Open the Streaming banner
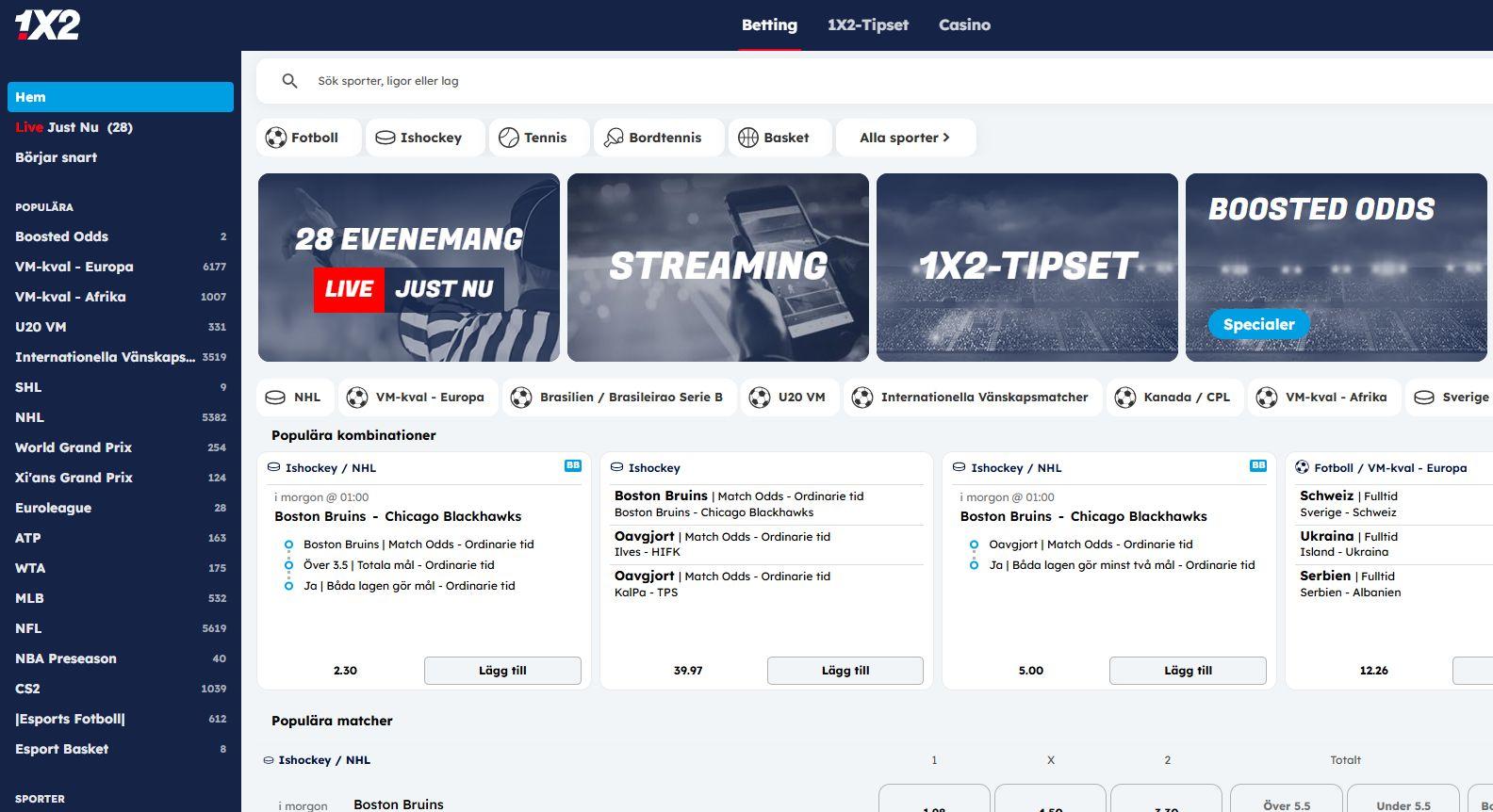 [x=718, y=268]
